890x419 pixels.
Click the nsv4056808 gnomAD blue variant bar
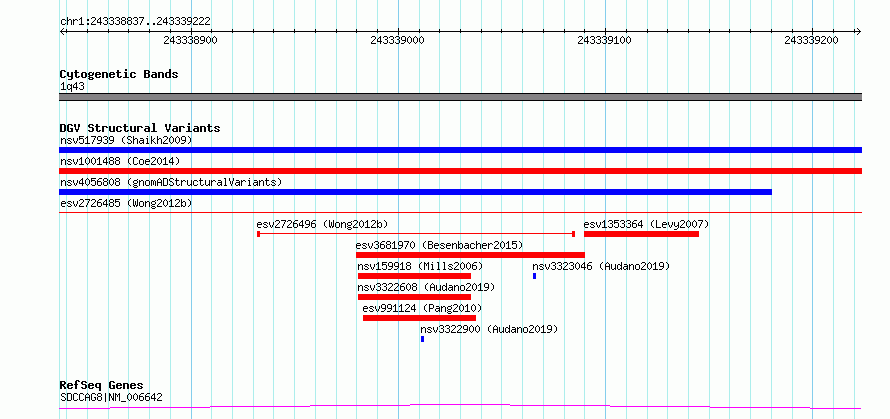[415, 192]
